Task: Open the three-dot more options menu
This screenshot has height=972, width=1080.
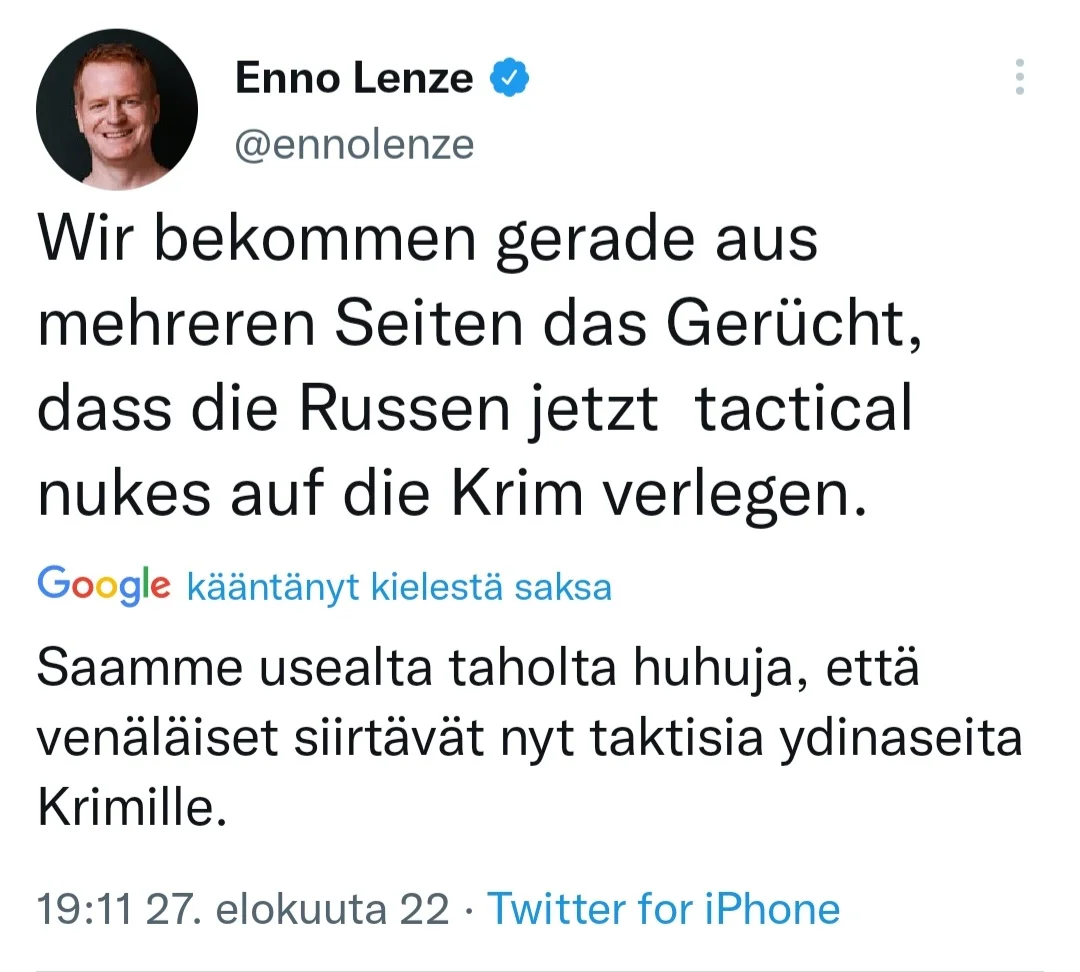Action: 1019,77
